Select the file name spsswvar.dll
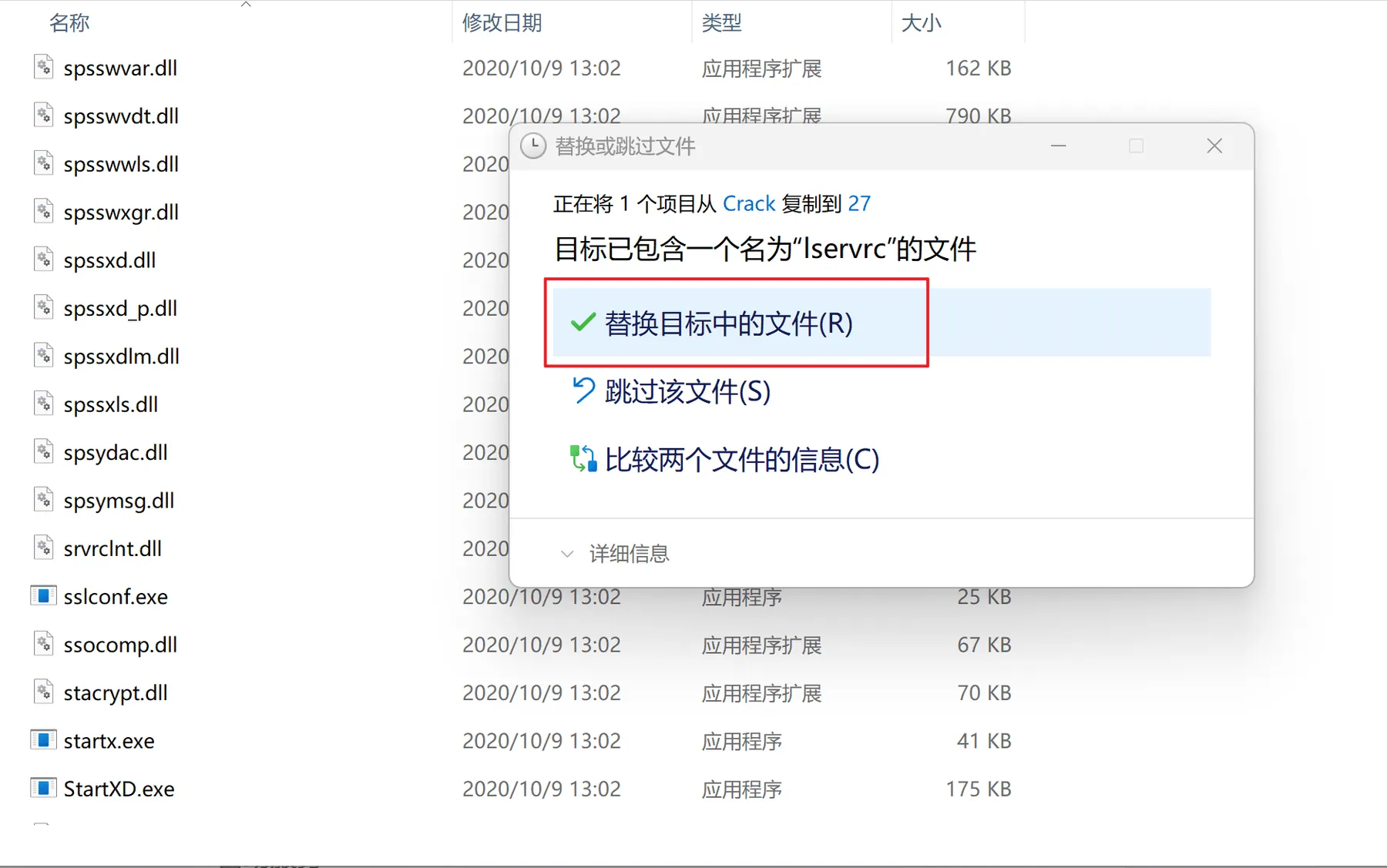 point(120,69)
